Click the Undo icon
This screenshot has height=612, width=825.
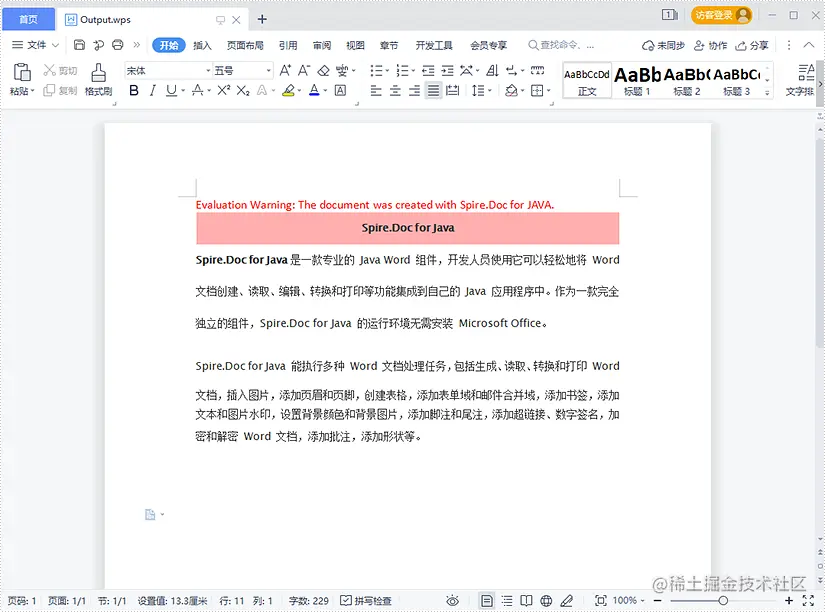99,45
